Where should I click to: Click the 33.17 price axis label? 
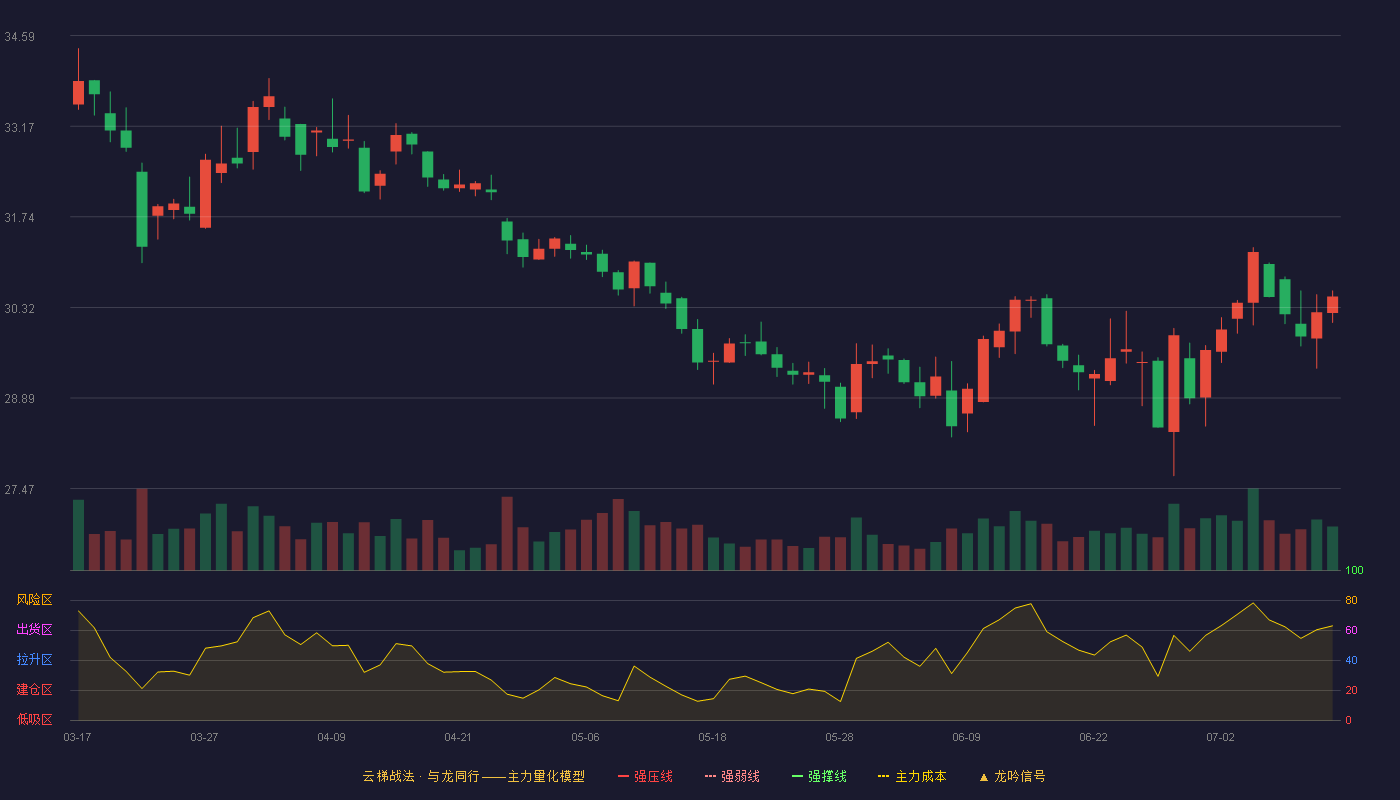click(x=19, y=127)
